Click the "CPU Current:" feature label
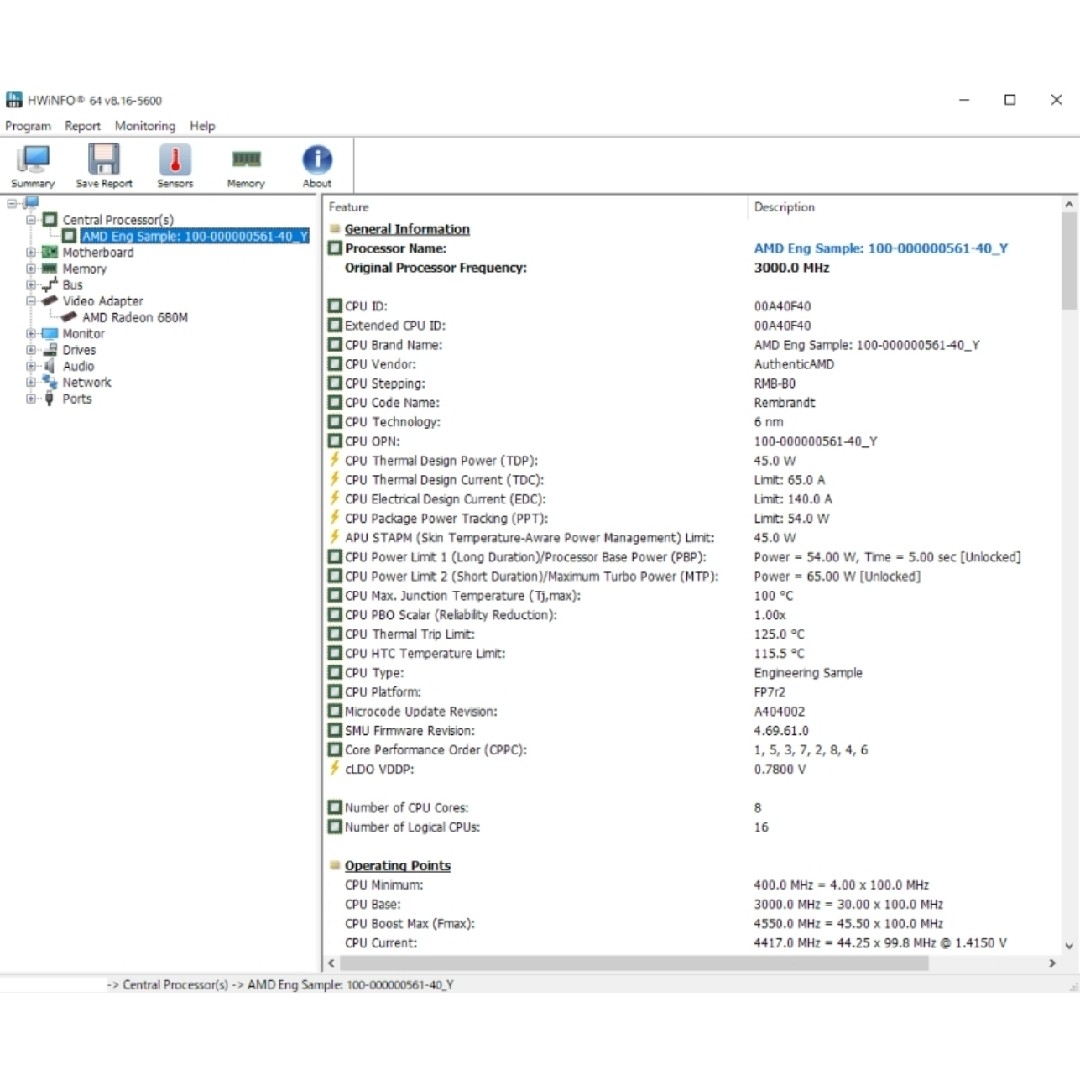 (x=381, y=942)
